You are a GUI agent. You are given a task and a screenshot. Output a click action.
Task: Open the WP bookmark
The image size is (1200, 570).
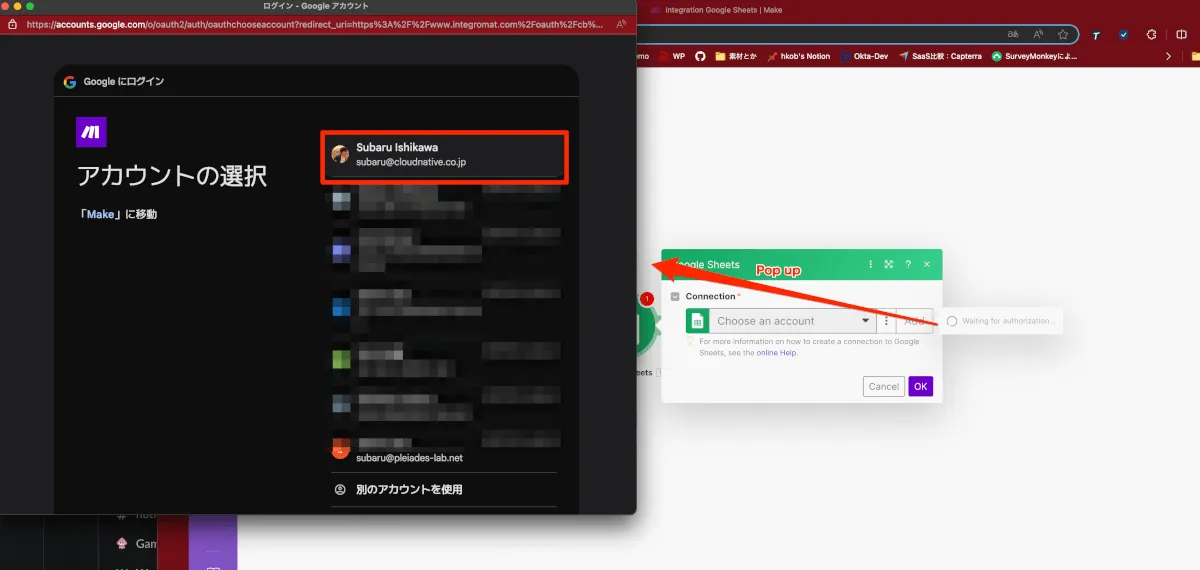[672, 56]
